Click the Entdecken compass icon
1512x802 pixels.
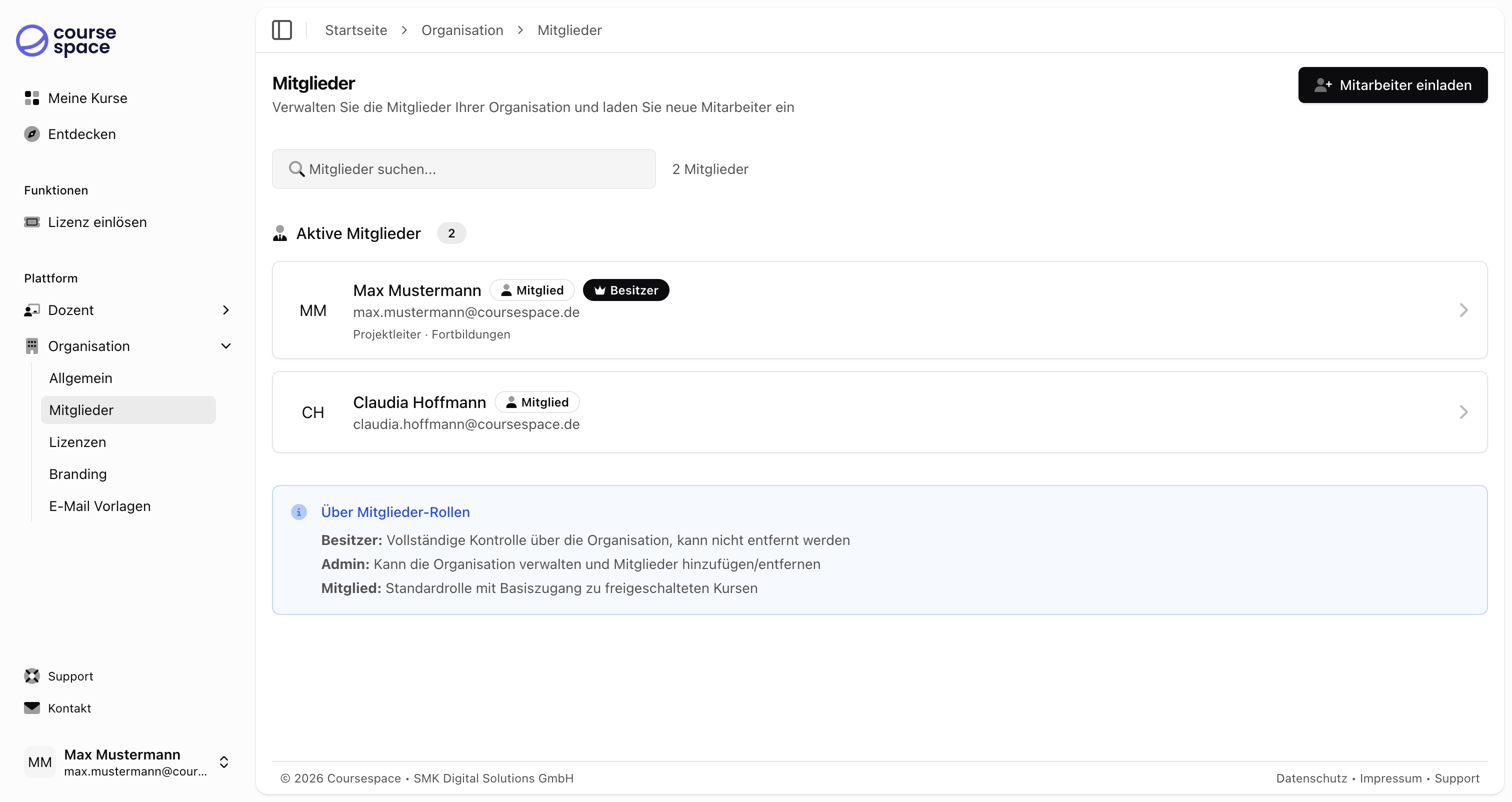[x=31, y=134]
